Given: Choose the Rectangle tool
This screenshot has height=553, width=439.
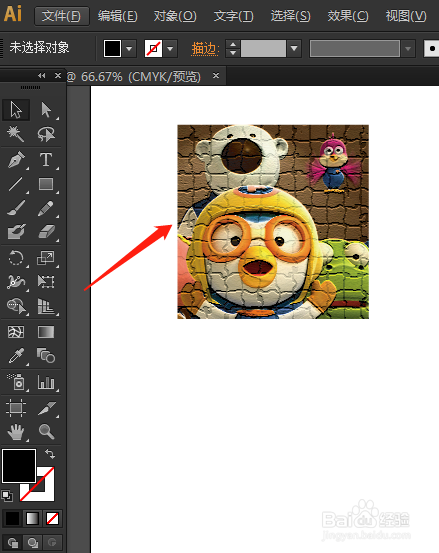Looking at the screenshot, I should (x=46, y=184).
